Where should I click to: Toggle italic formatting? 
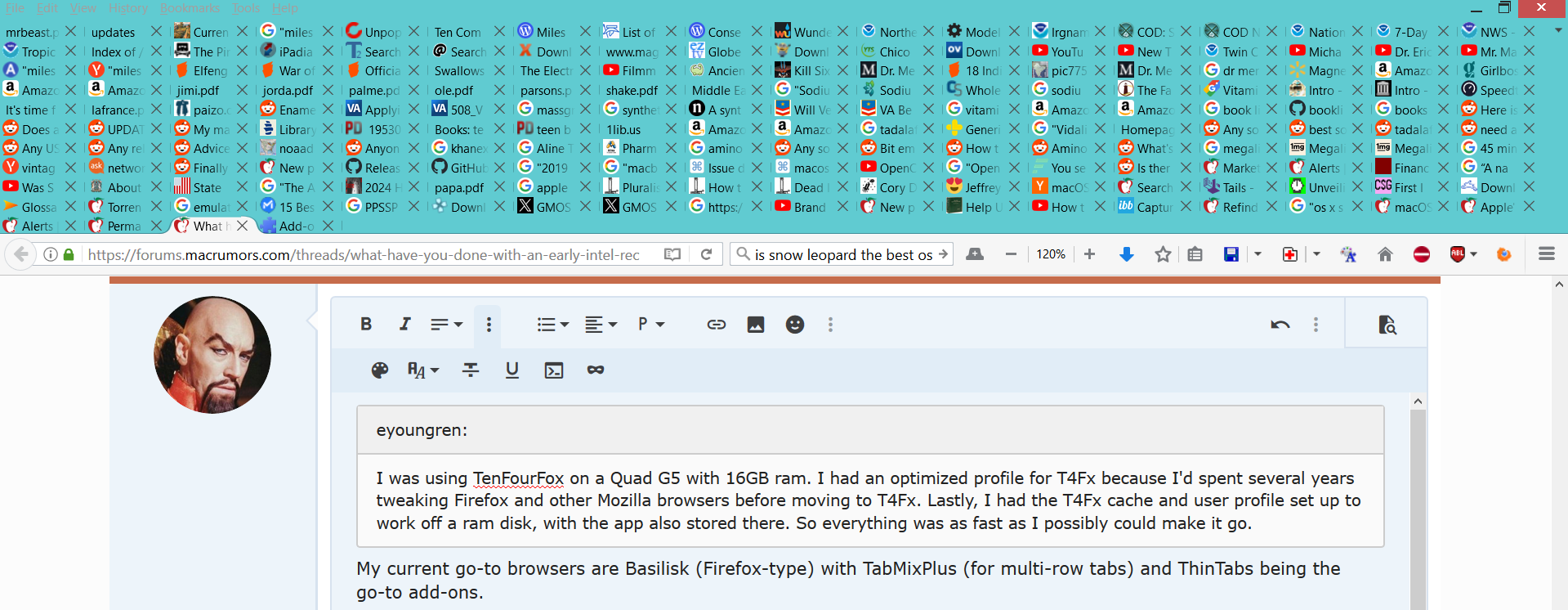[x=404, y=325]
